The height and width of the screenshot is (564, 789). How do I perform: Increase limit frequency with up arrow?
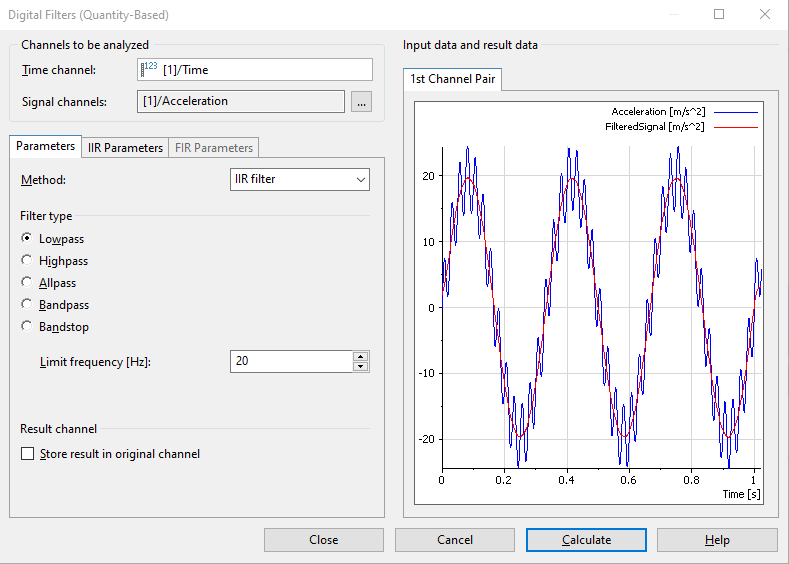(x=360, y=356)
